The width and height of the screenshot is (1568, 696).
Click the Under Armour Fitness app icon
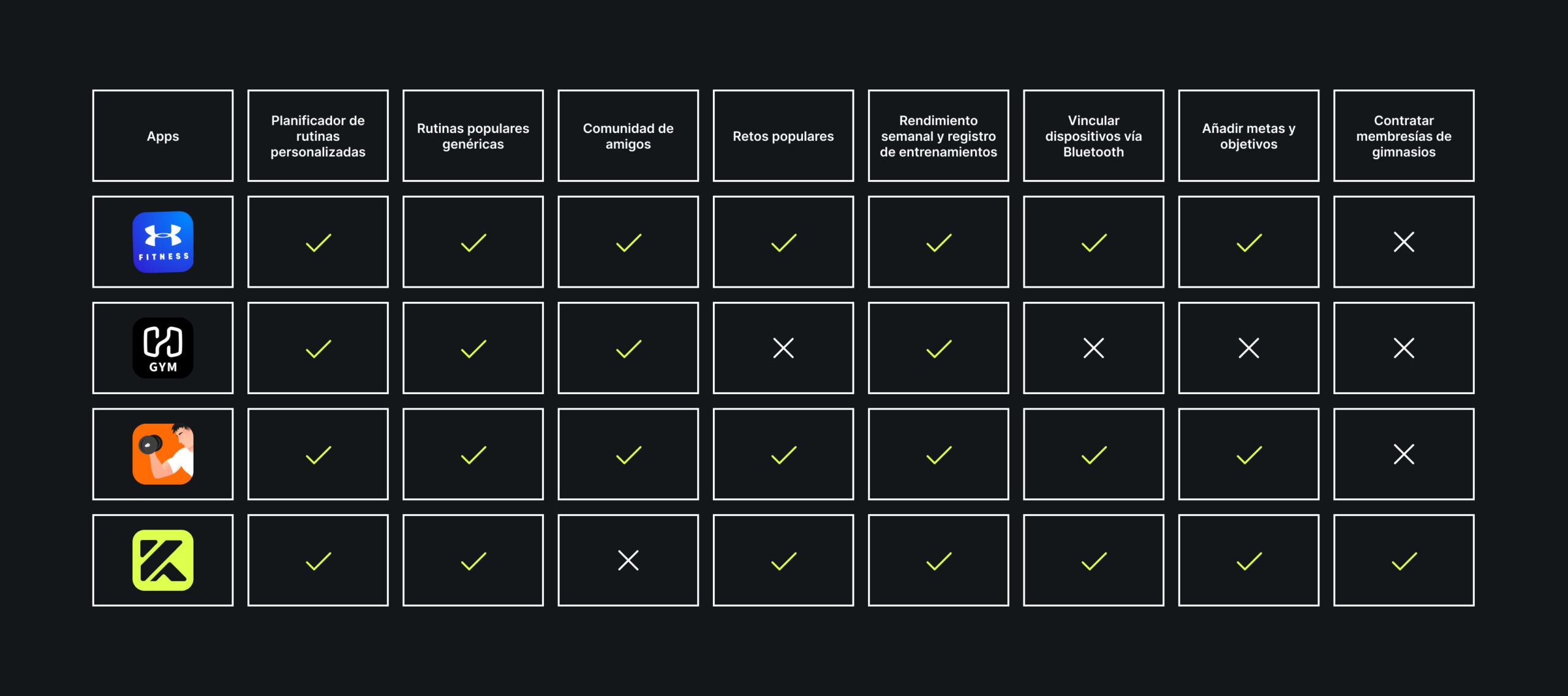(163, 242)
